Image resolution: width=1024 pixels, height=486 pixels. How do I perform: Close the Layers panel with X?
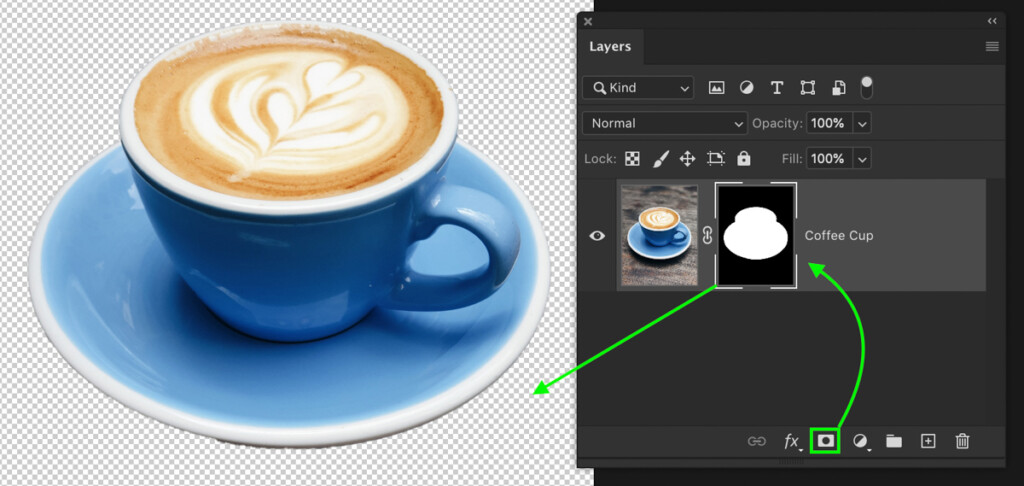(x=588, y=22)
